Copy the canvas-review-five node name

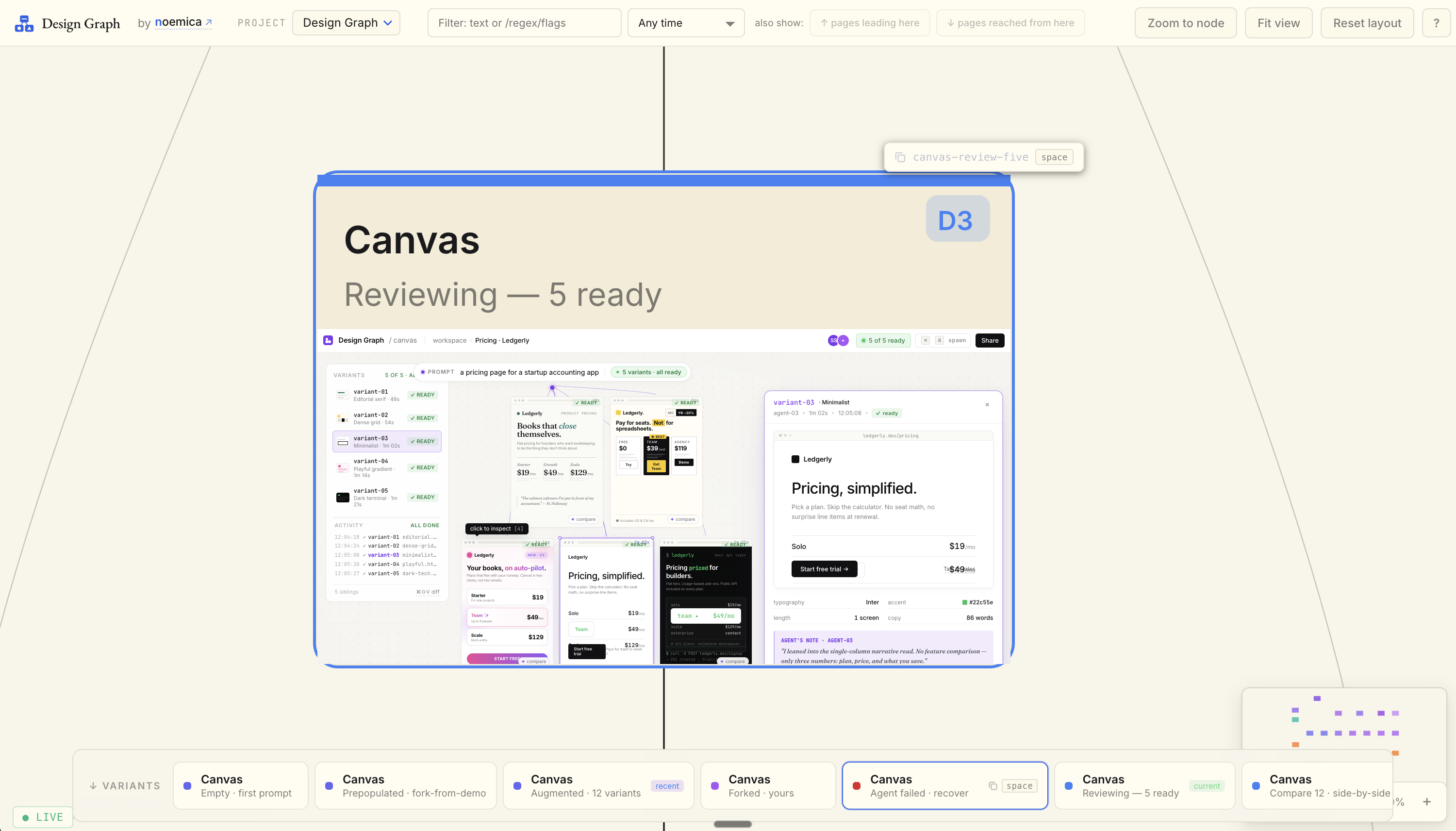click(x=900, y=156)
